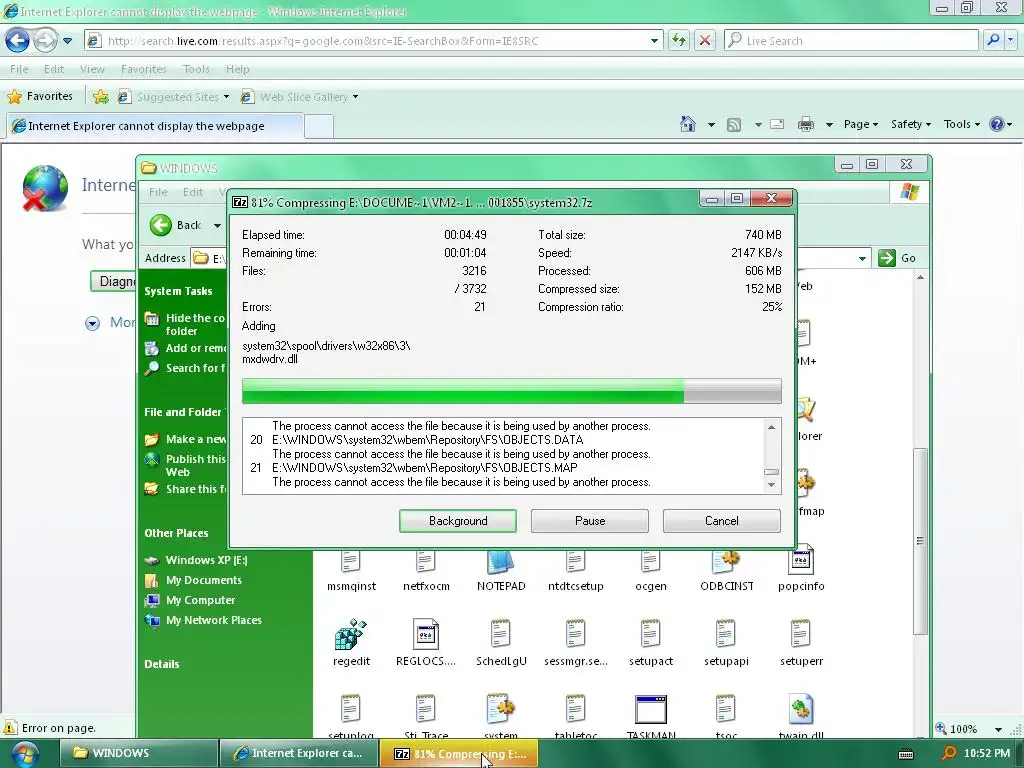Select the popcinfo file icon

pos(801,570)
